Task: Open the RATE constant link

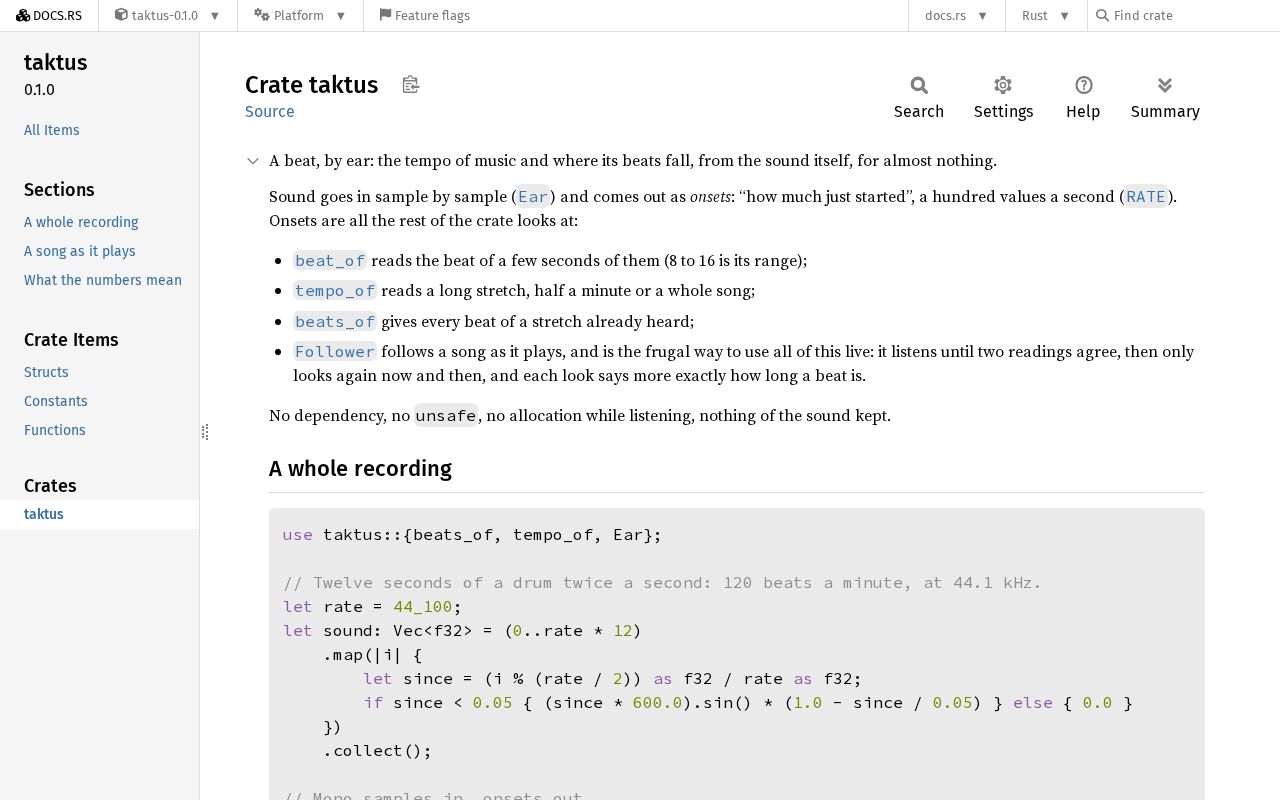Action: point(1146,197)
